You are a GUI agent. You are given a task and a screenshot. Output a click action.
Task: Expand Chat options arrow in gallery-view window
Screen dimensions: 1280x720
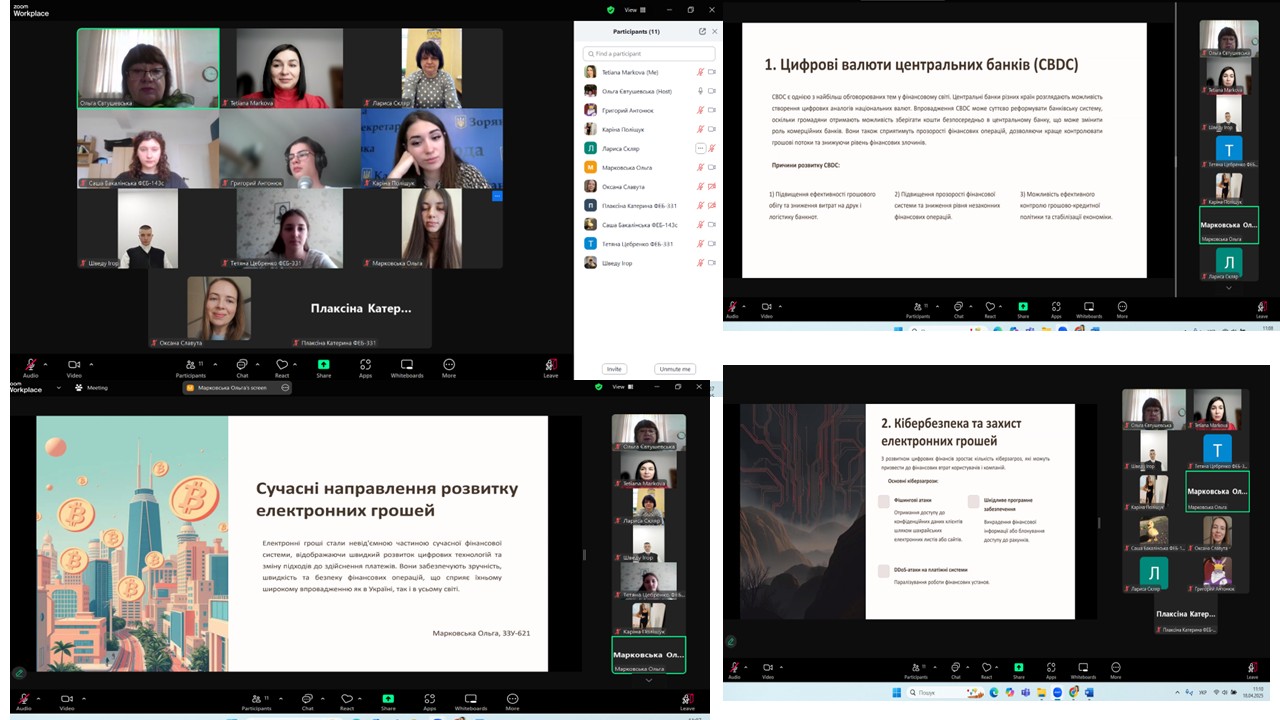click(x=258, y=363)
